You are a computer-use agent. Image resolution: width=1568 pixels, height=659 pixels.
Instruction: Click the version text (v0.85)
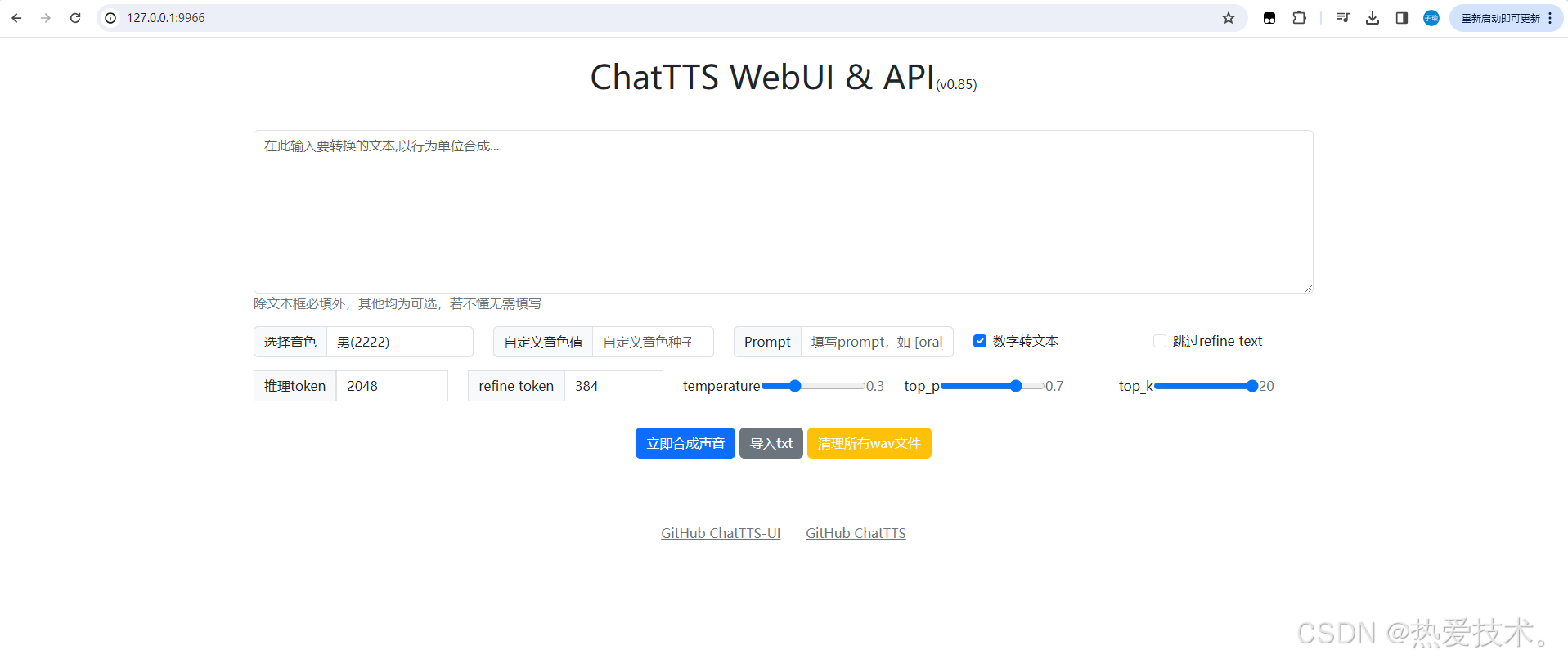(956, 84)
